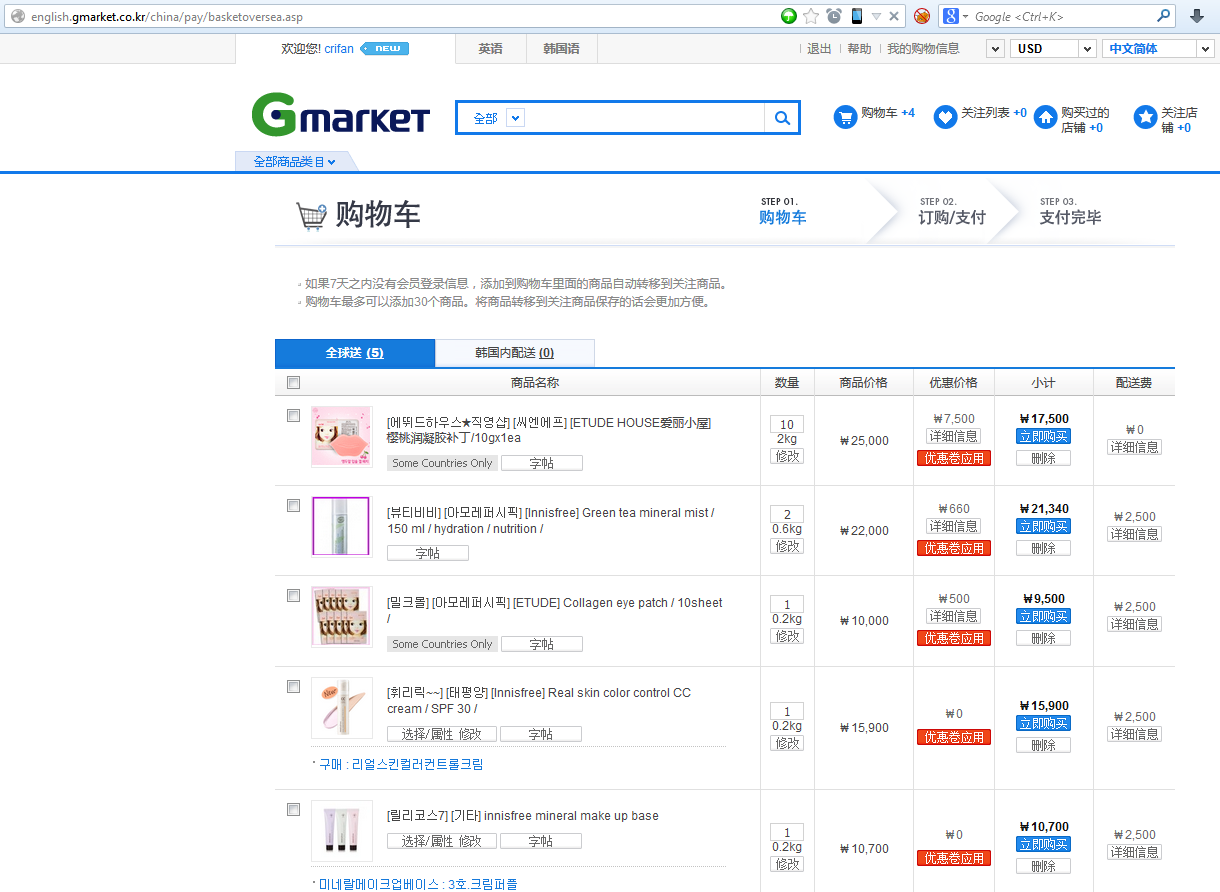Screen dimensions: 1220x892
Task: Click the alarm clock icon in address bar
Action: [x=834, y=16]
